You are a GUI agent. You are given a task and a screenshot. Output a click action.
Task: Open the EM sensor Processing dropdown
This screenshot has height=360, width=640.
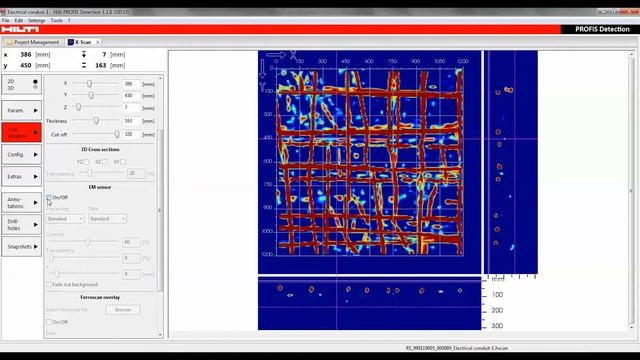(65, 219)
